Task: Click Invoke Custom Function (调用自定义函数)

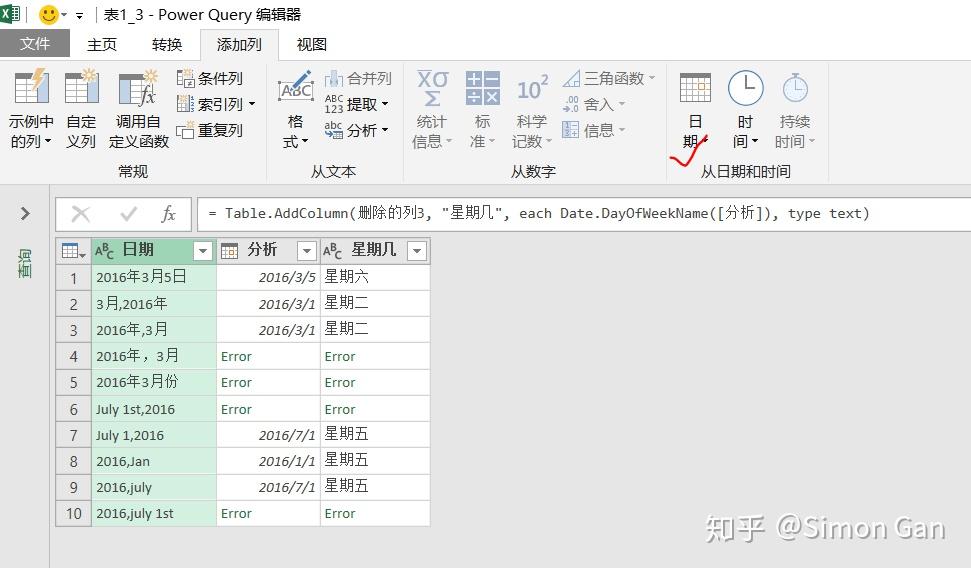Action: tap(139, 108)
